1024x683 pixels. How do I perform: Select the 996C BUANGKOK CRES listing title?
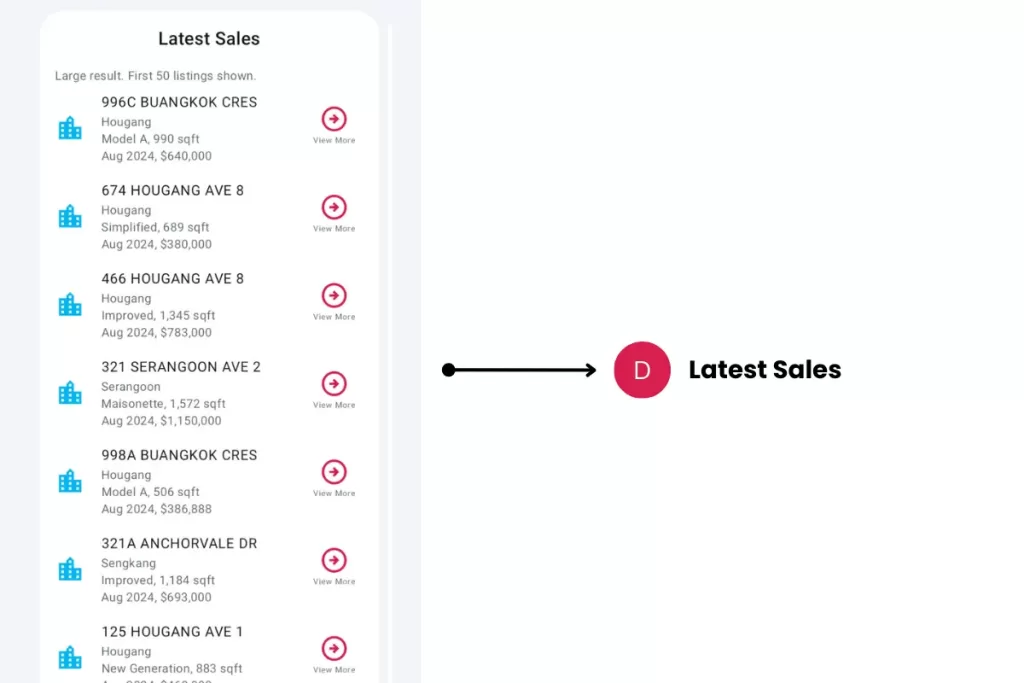(179, 102)
